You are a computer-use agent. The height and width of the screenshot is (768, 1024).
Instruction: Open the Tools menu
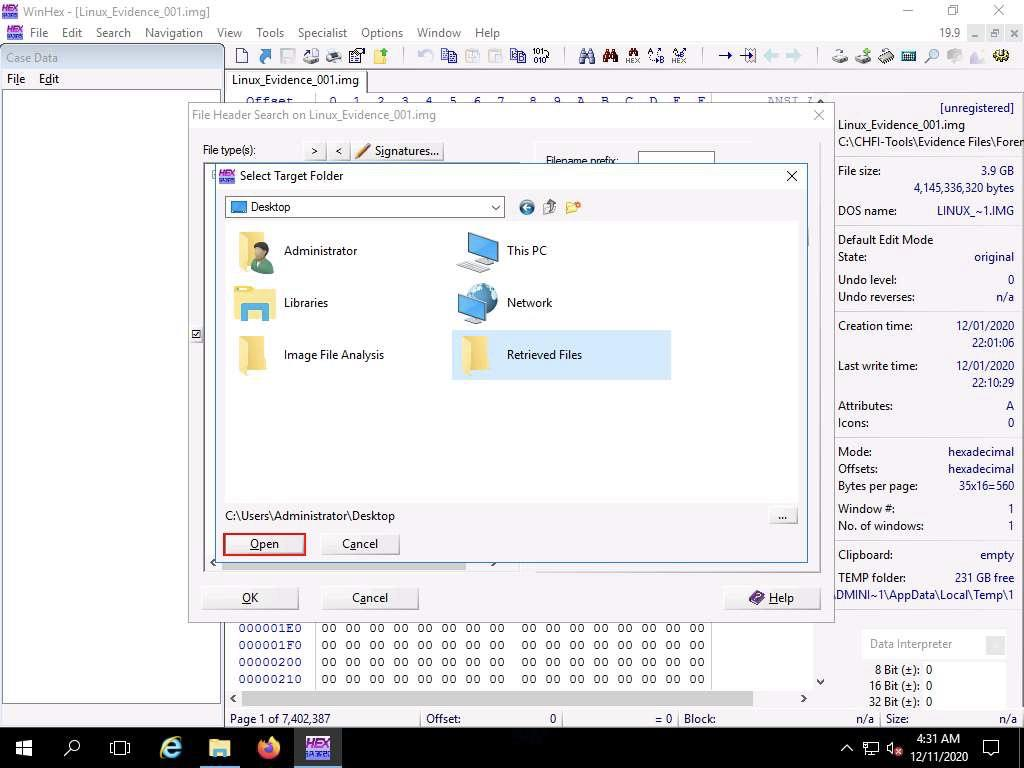(270, 33)
